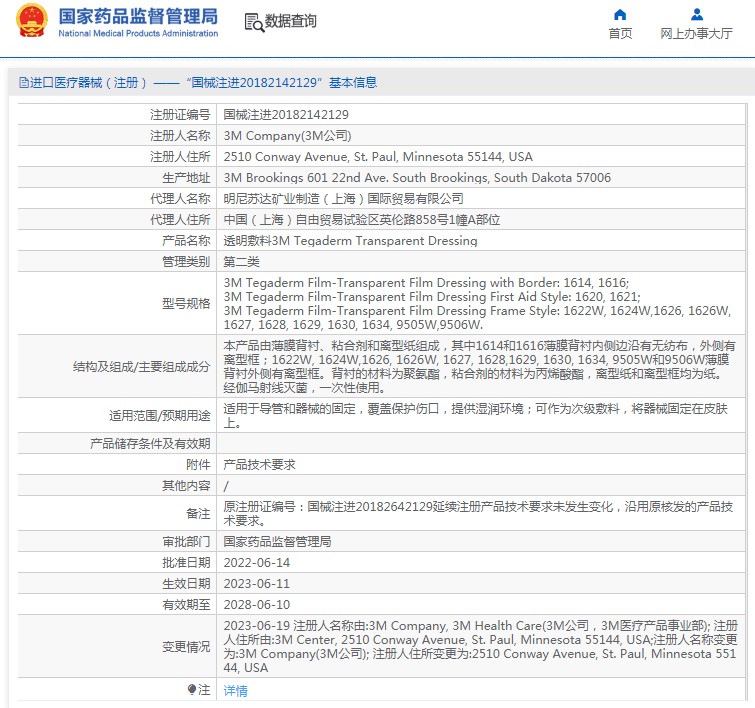Click the lightbulb icon beside 注
The image size is (755, 708).
(192, 690)
